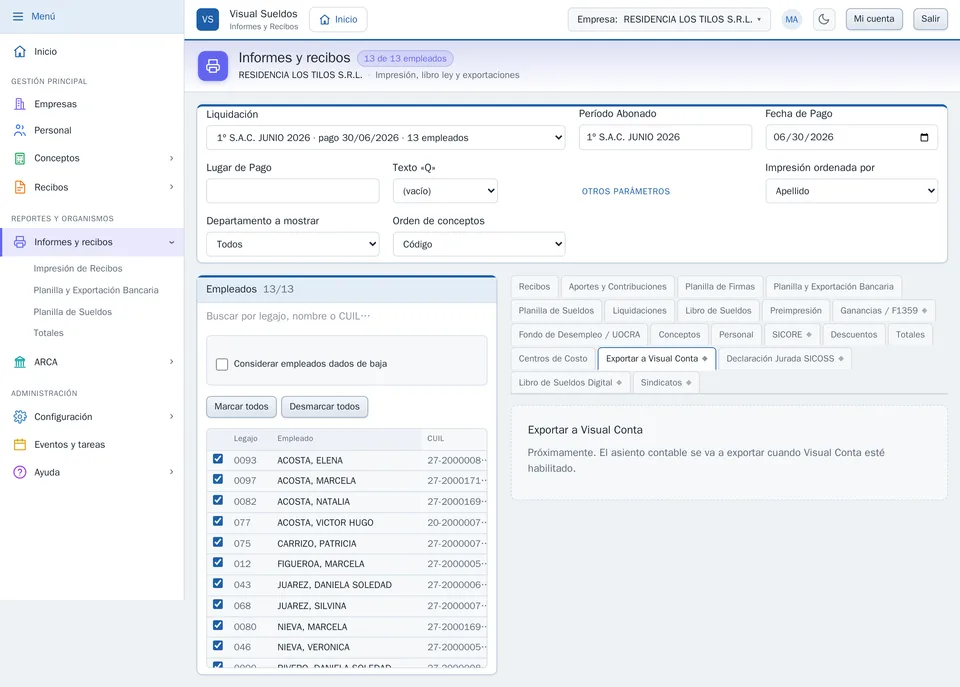Screen dimensions: 960x687
Task: Open the hamburger Menú icon
Action: [x=18, y=17]
